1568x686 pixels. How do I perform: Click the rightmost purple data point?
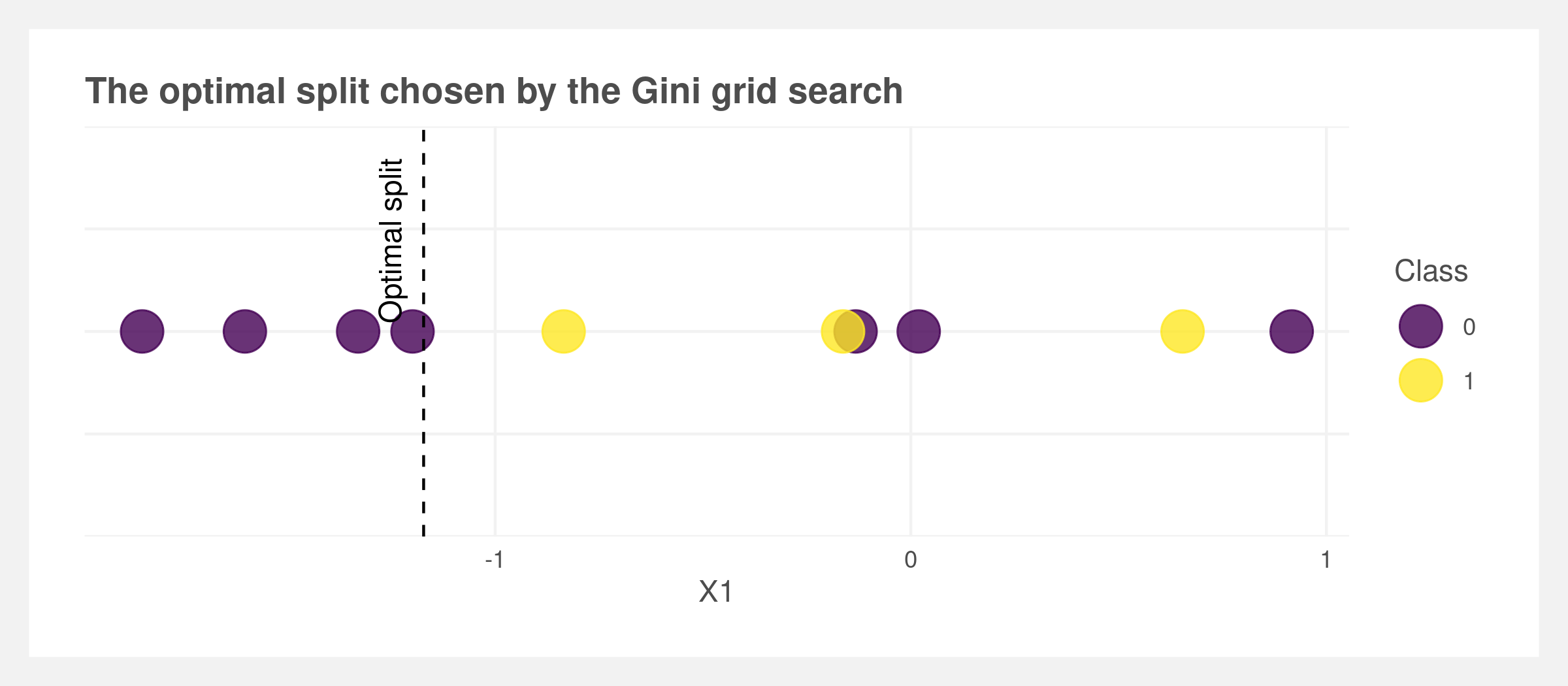point(1292,331)
